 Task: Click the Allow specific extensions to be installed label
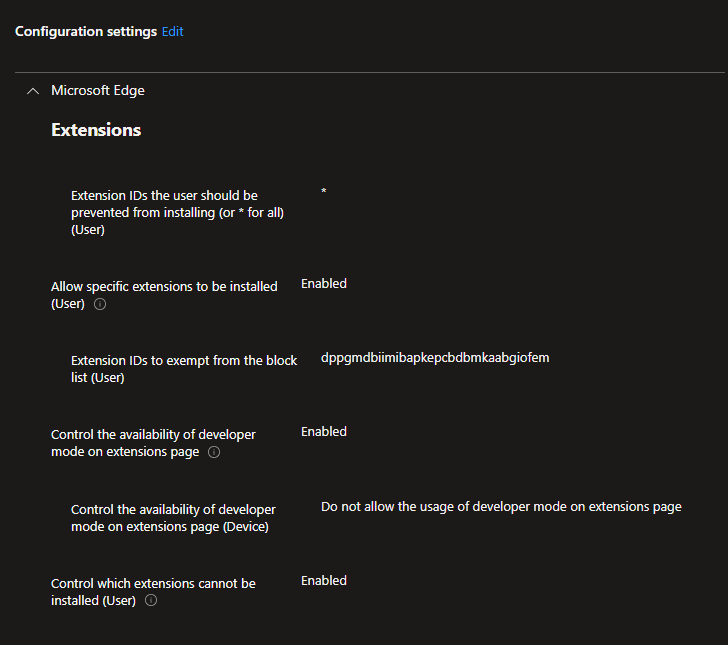point(164,286)
